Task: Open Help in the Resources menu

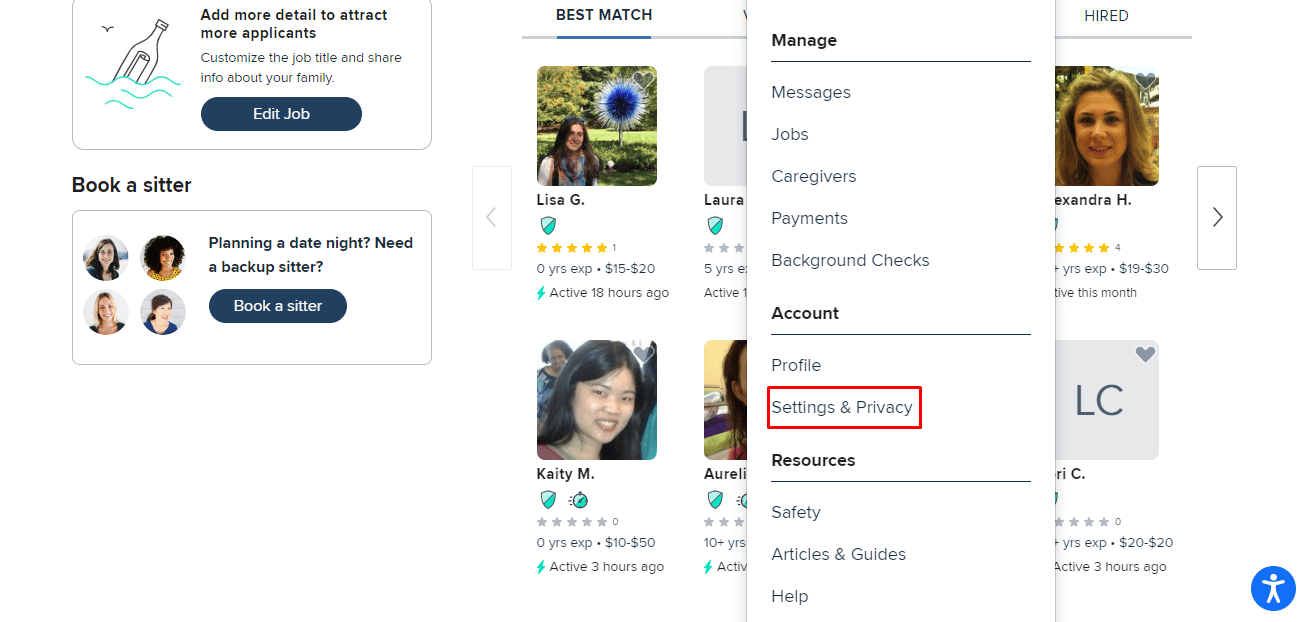Action: (x=790, y=596)
